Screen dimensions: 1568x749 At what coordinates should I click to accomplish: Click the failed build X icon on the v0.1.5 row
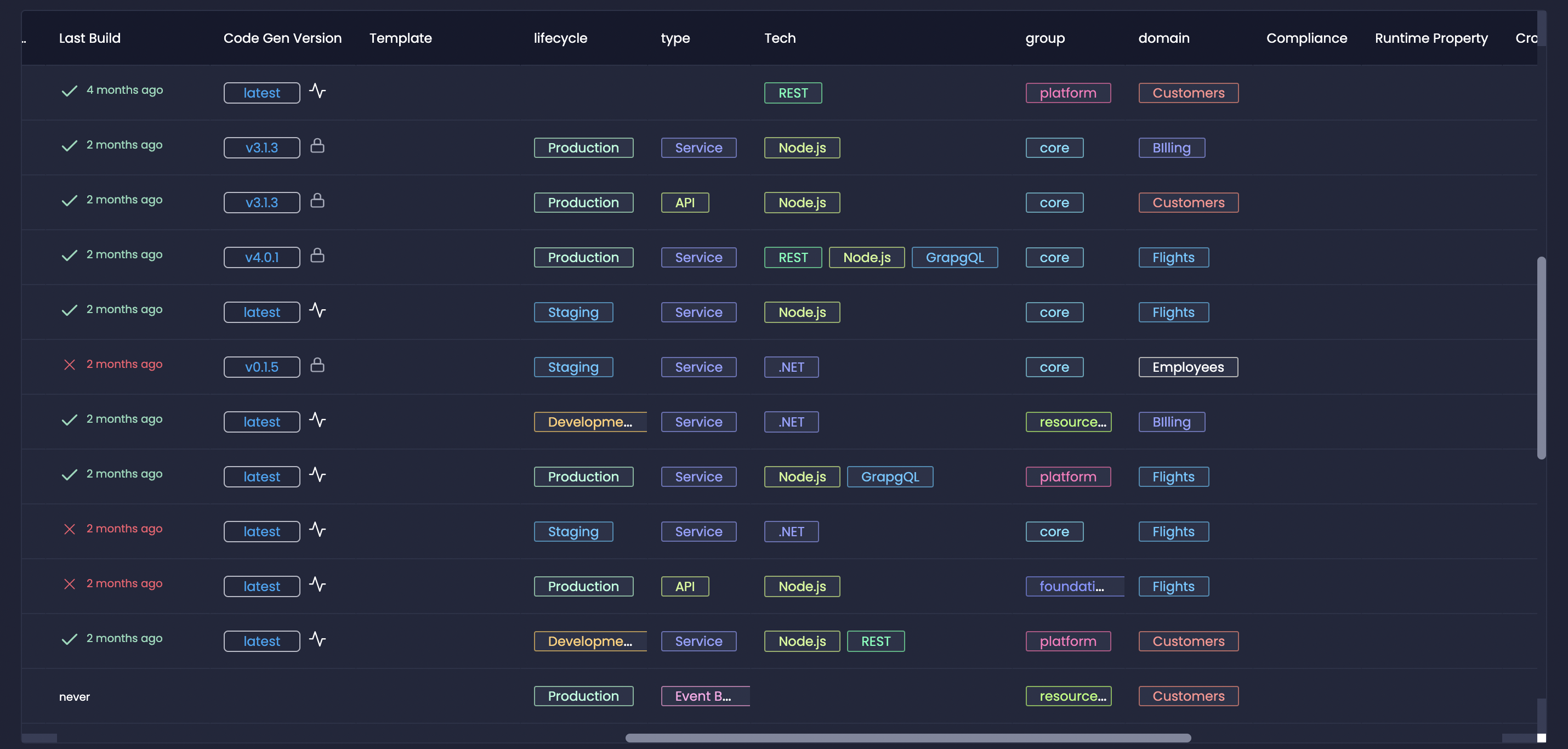(x=70, y=365)
